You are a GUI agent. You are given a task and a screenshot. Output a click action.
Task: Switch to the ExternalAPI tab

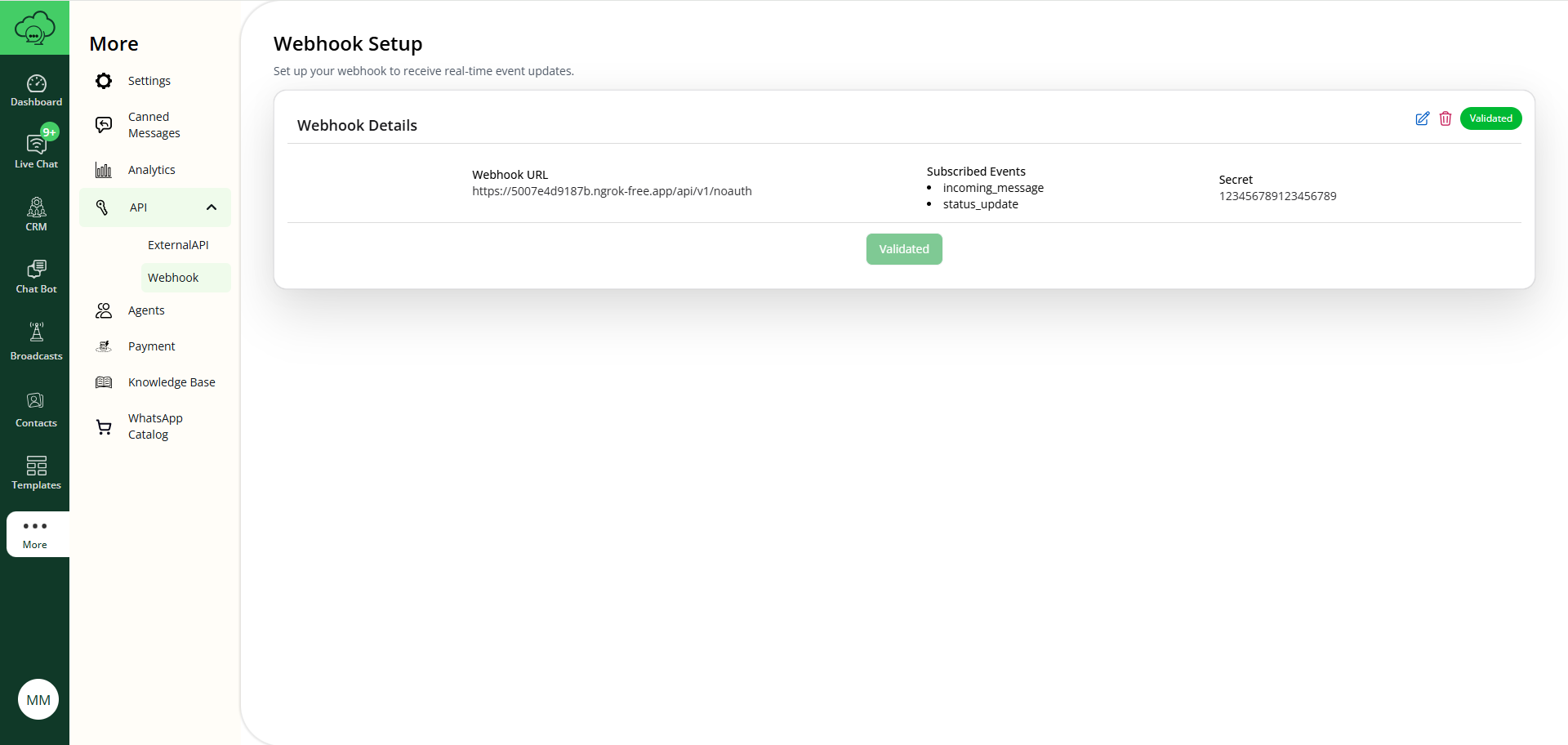click(178, 244)
